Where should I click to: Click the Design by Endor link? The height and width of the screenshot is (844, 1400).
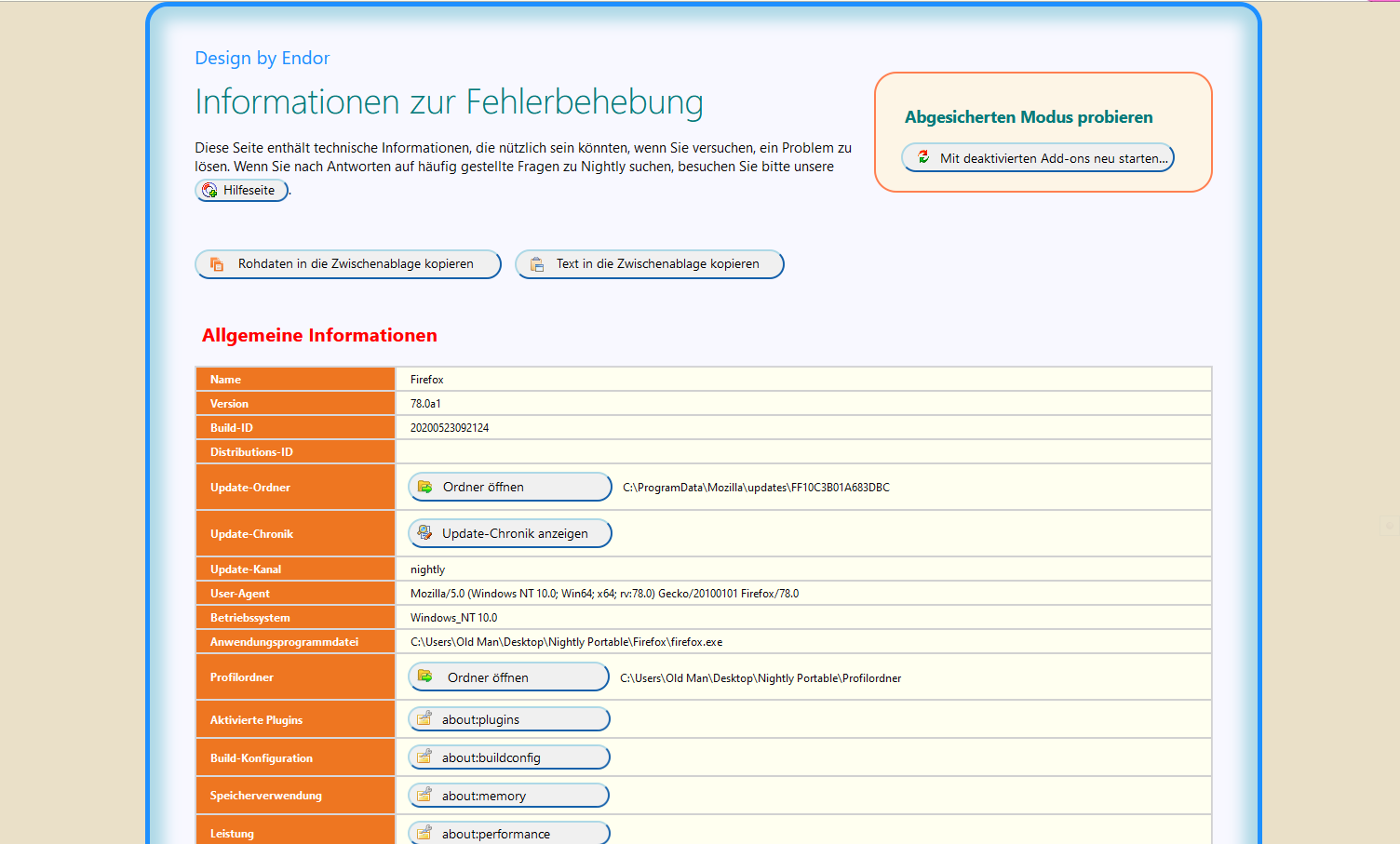(x=262, y=58)
